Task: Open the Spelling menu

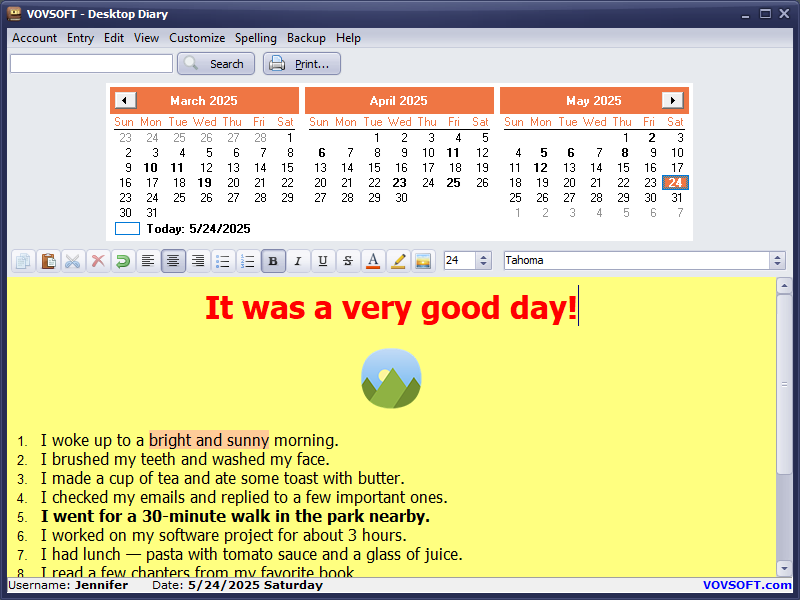Action: [x=256, y=38]
